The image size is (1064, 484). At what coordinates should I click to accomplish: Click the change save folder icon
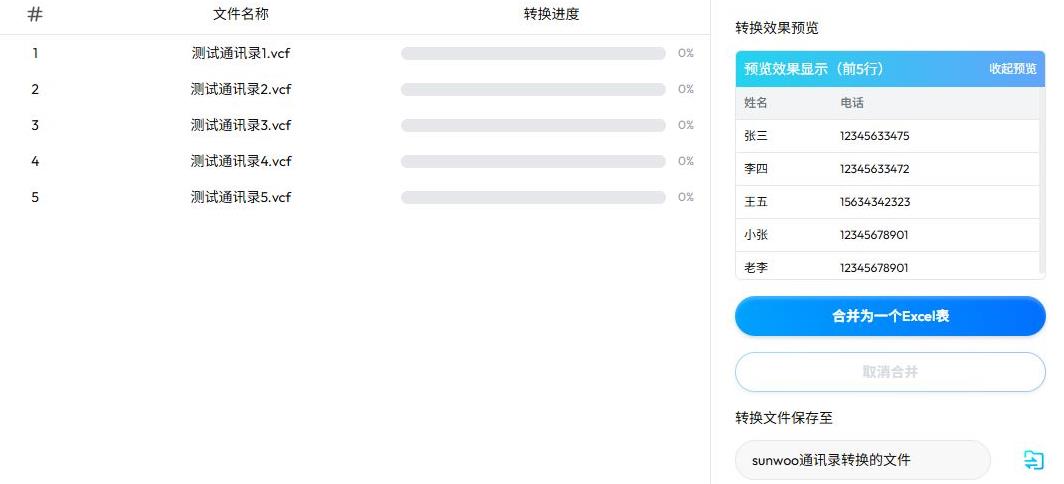click(1033, 460)
